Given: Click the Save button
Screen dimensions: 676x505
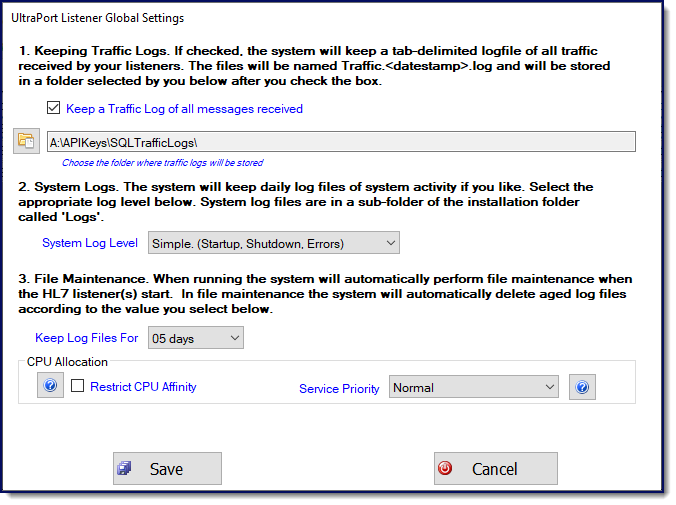Looking at the screenshot, I should (x=167, y=468).
